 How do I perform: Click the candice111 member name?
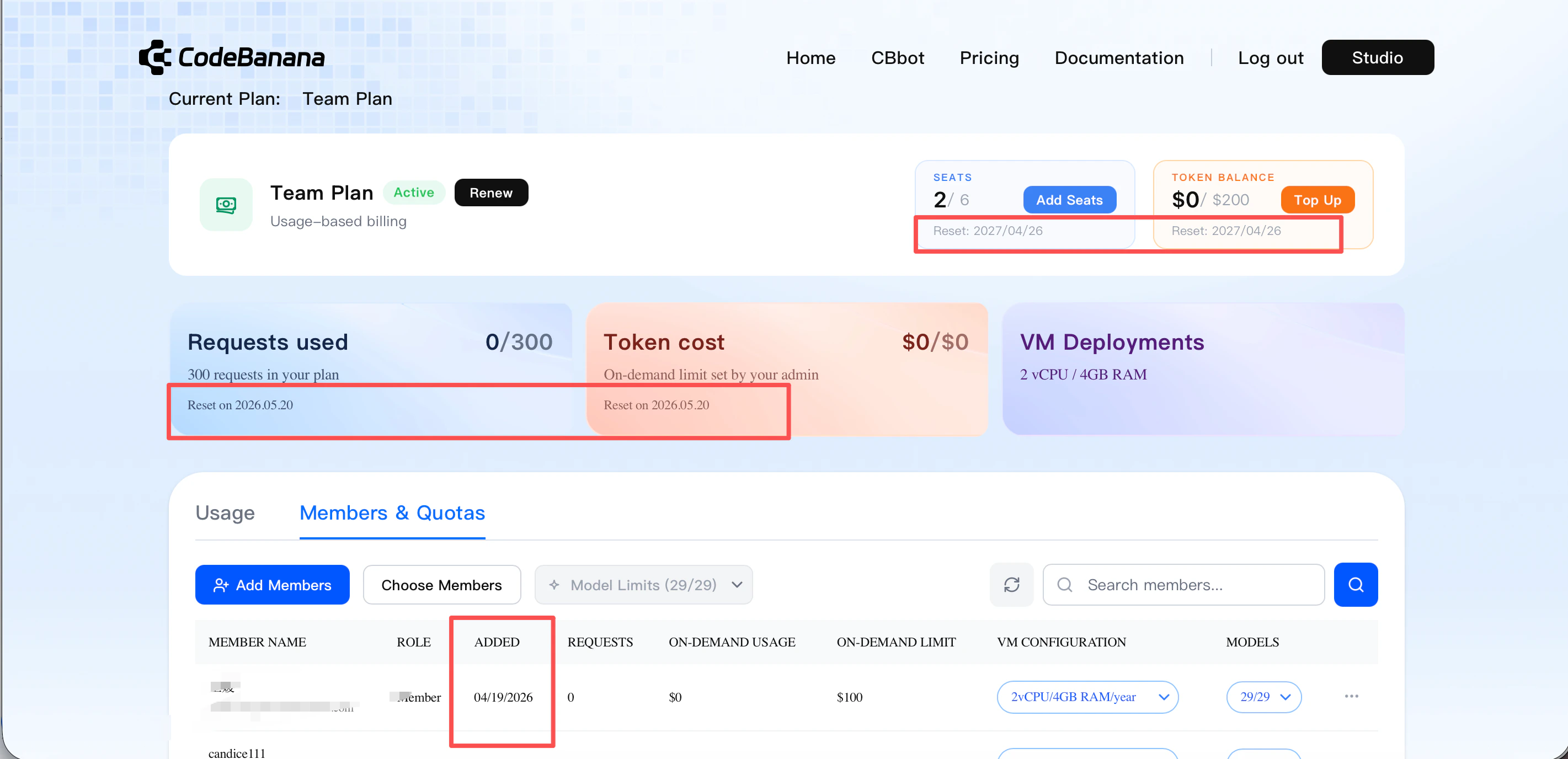click(237, 752)
